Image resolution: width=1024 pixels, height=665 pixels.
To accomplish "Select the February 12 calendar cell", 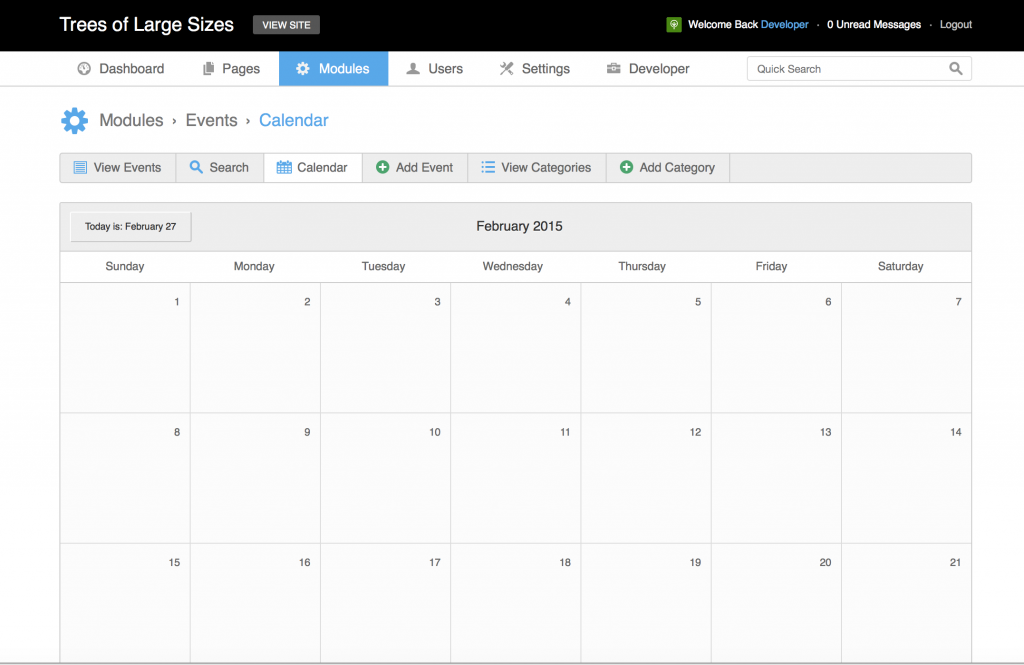I will 646,478.
